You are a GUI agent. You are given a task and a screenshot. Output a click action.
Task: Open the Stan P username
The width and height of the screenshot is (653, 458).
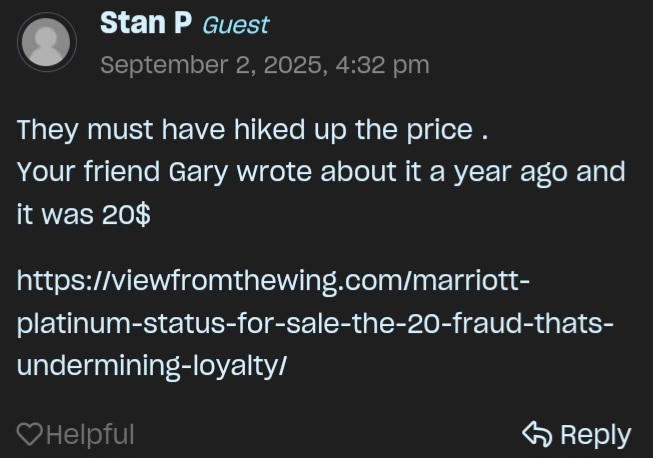click(x=146, y=24)
